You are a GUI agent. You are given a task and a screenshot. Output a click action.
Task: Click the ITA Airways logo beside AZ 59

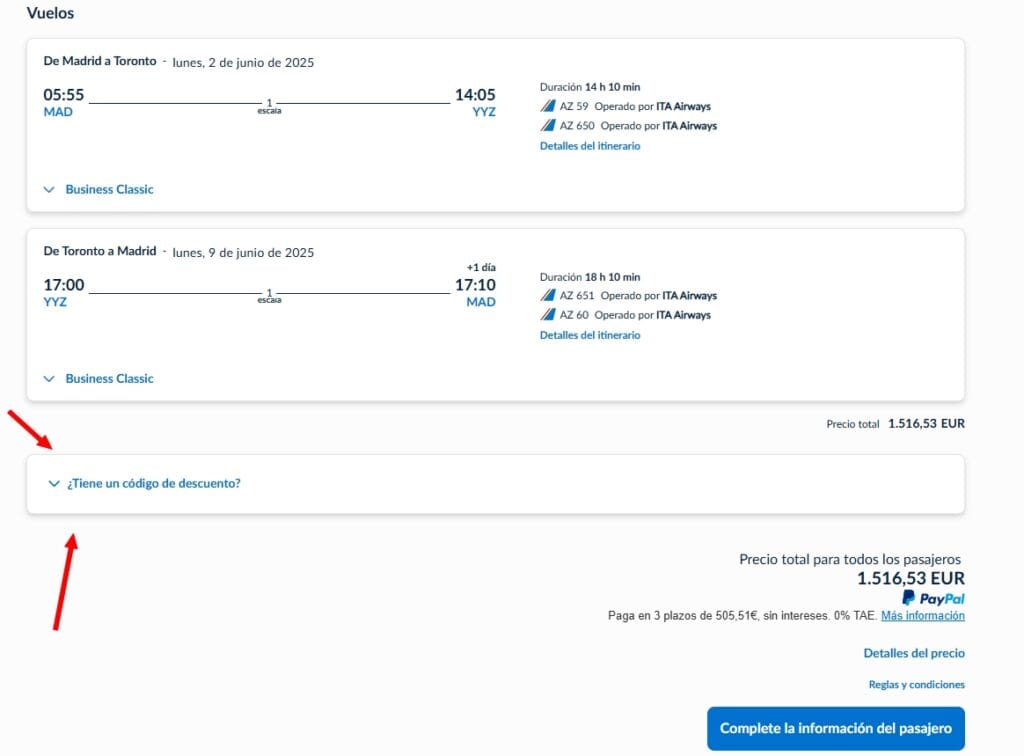(x=547, y=106)
